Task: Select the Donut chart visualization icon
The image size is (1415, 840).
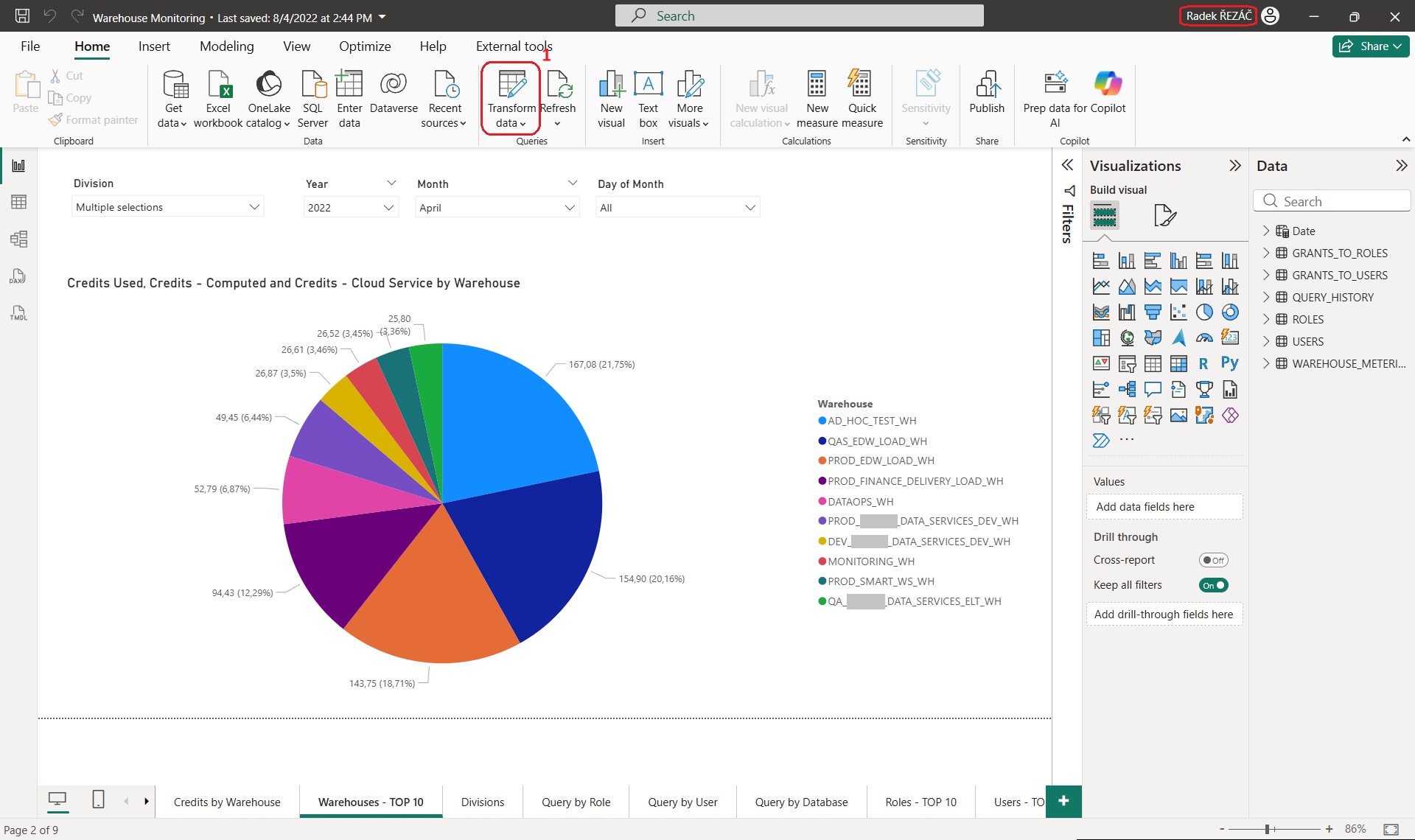Action: 1229,312
